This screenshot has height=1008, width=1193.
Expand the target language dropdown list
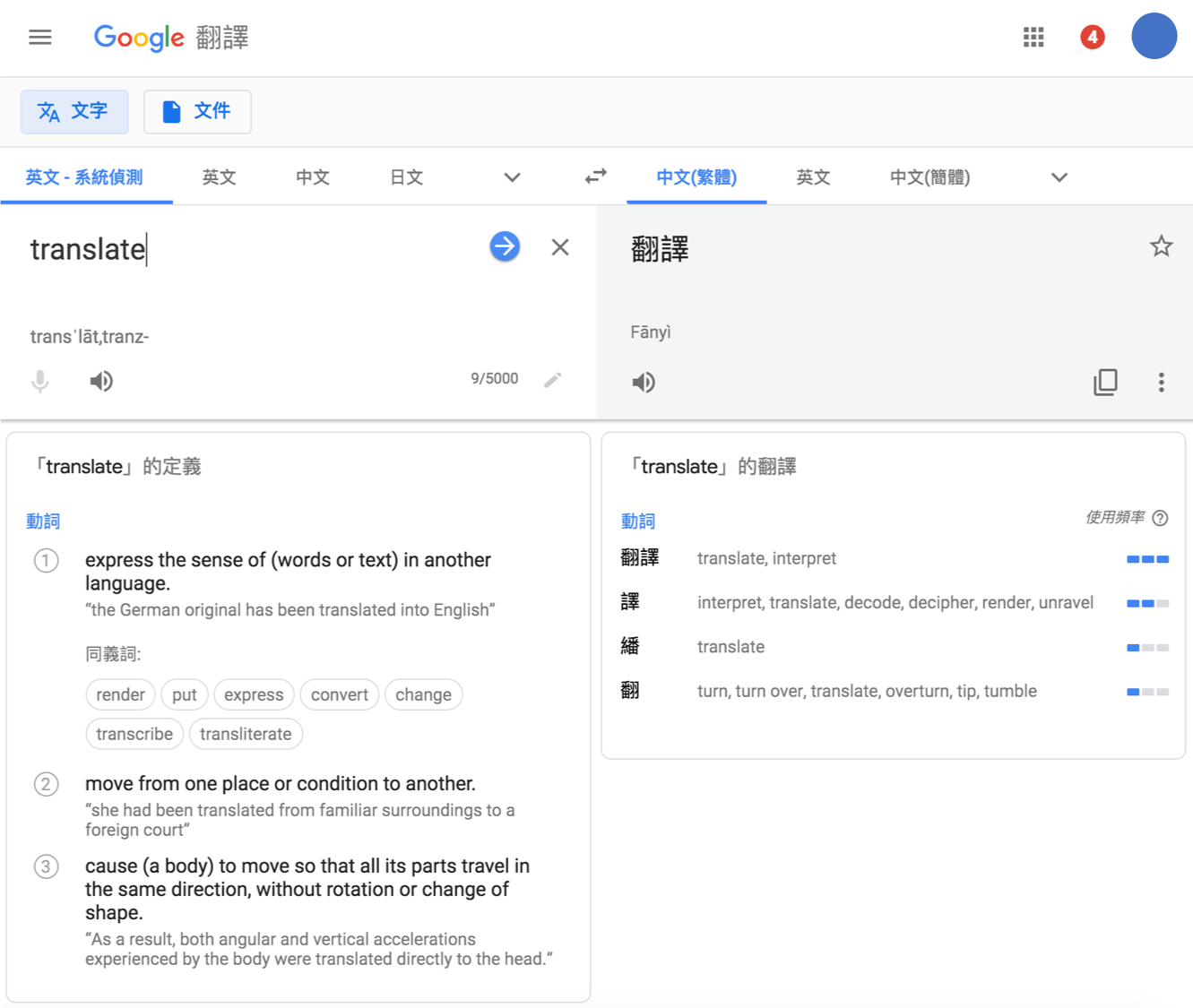[1059, 177]
